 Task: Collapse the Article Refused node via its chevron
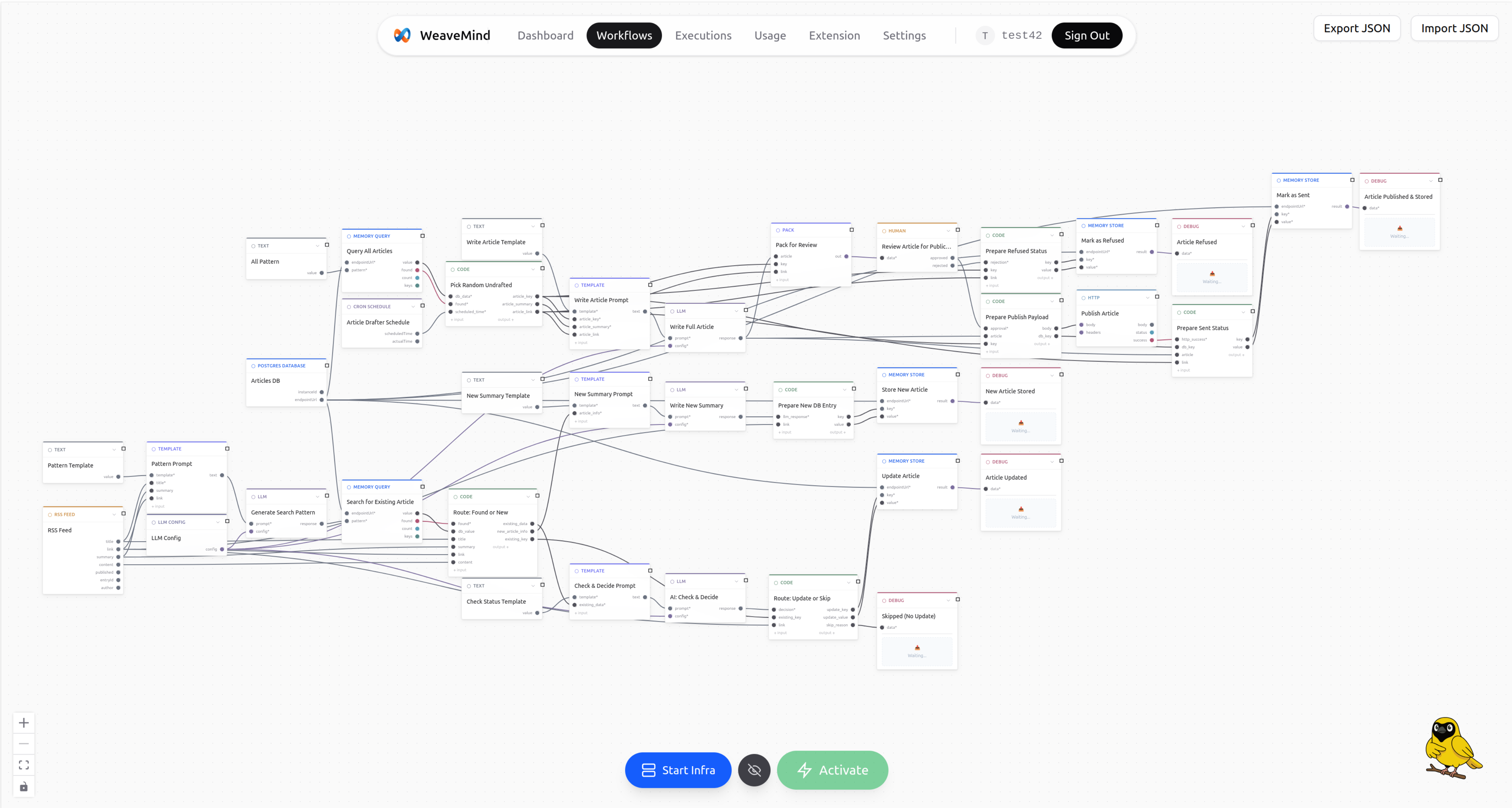(1244, 226)
